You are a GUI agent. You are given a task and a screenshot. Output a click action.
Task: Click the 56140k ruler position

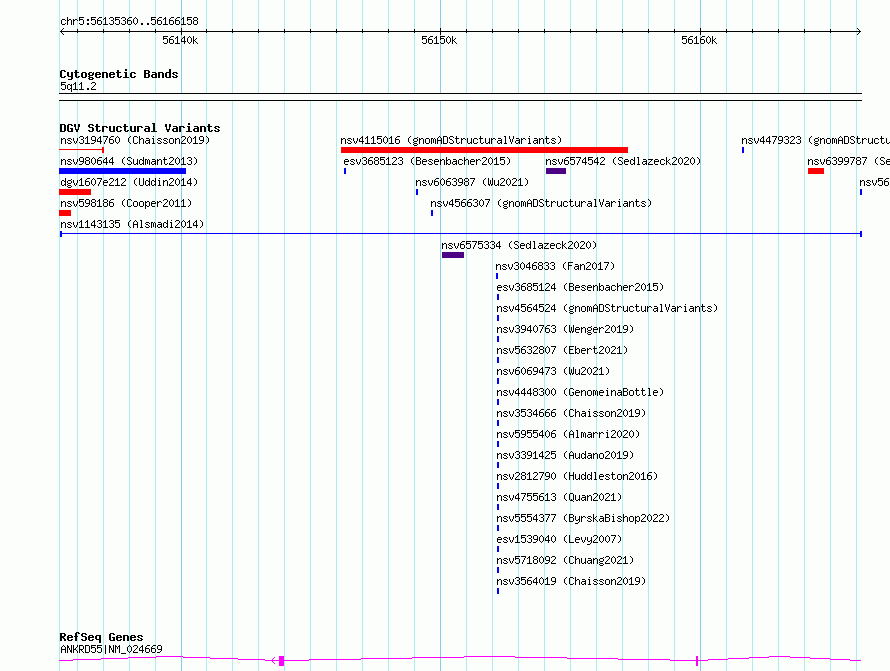(180, 40)
